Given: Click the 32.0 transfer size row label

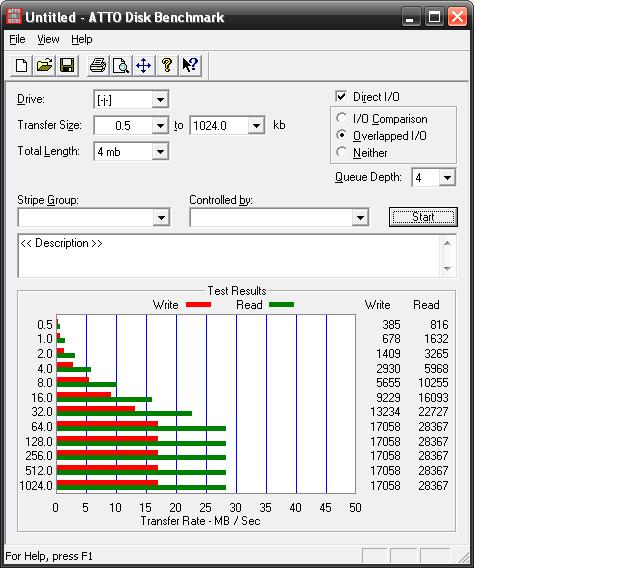Looking at the screenshot, I should [42, 412].
